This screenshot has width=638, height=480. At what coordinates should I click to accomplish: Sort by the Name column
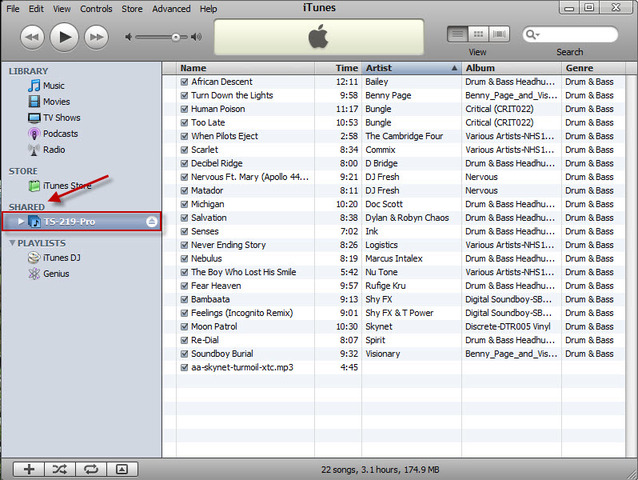(245, 68)
